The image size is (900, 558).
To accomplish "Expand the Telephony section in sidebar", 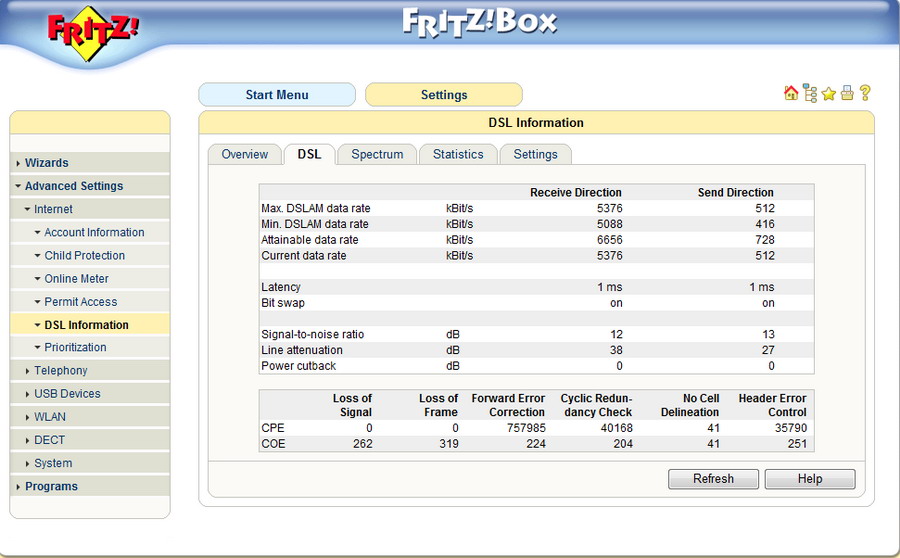I will point(60,371).
